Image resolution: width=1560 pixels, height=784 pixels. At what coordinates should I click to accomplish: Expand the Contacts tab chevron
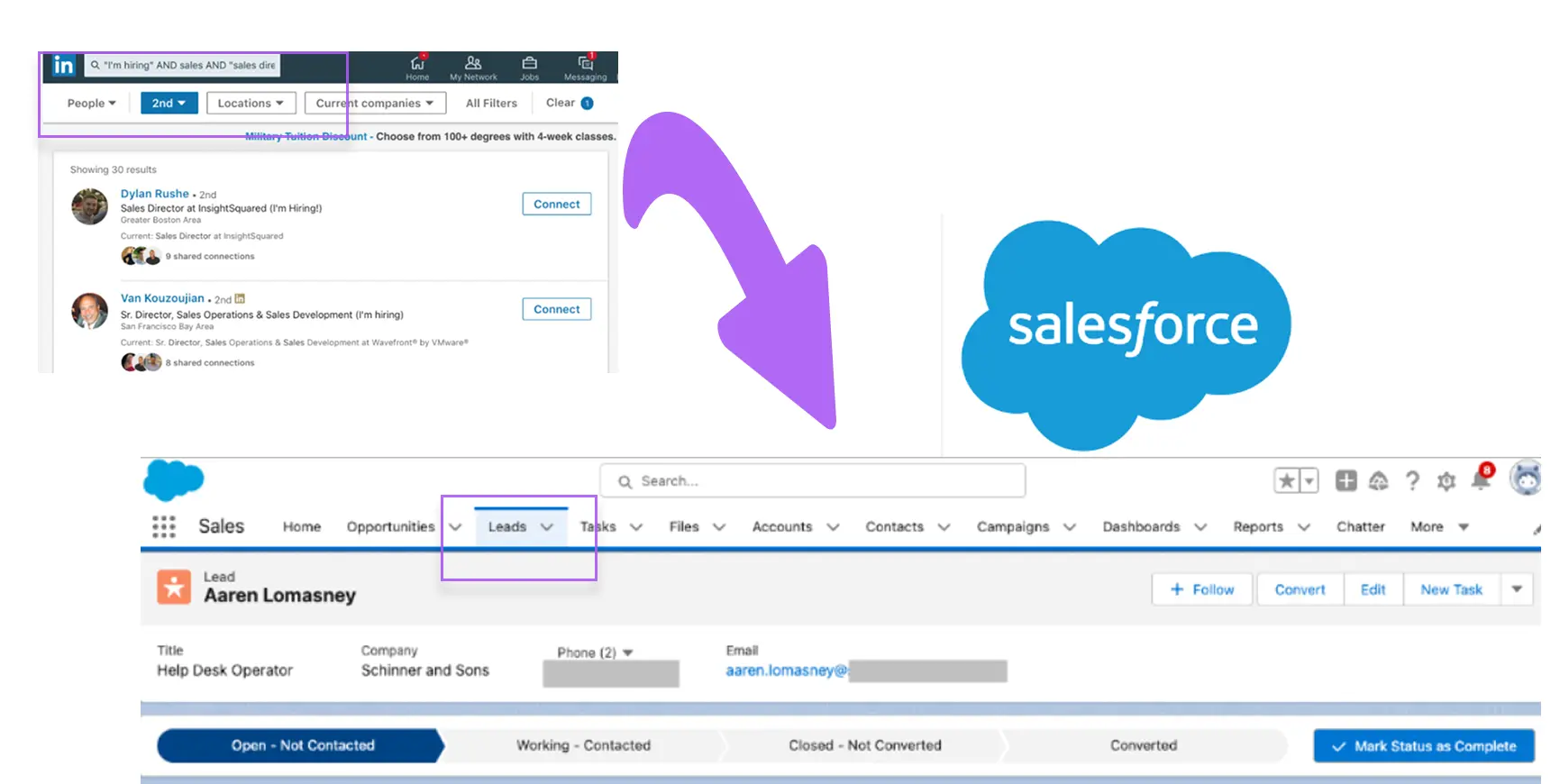[944, 527]
